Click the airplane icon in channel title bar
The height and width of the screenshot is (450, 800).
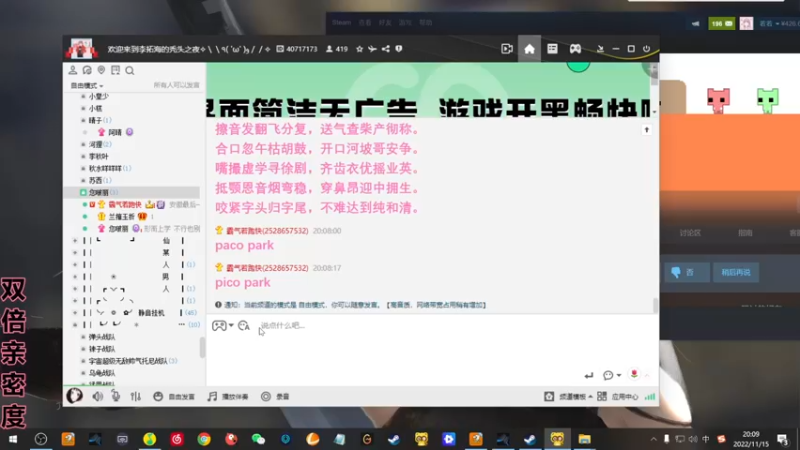pyautogui.click(x=372, y=49)
